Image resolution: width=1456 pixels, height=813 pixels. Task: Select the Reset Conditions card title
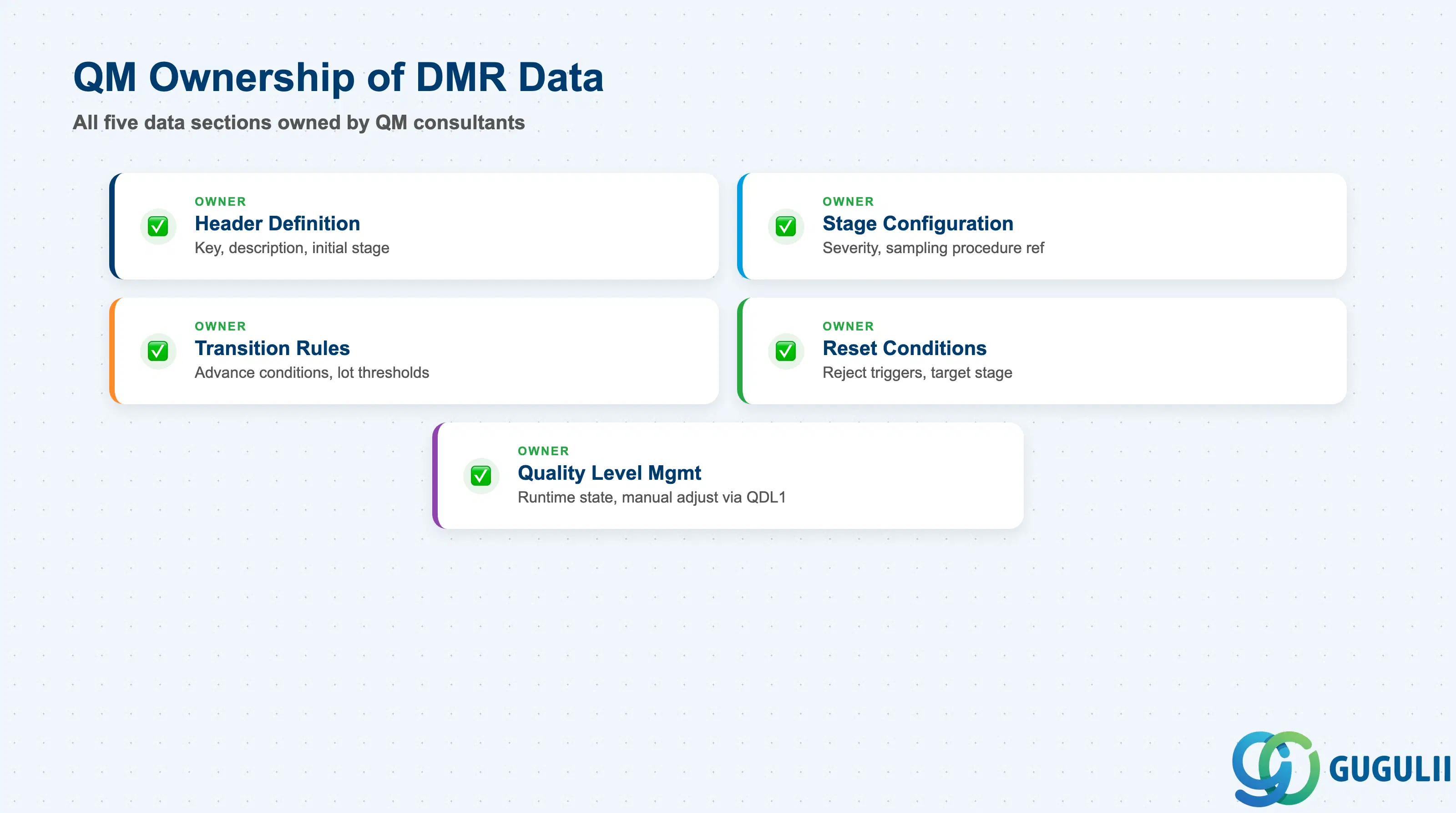[905, 348]
